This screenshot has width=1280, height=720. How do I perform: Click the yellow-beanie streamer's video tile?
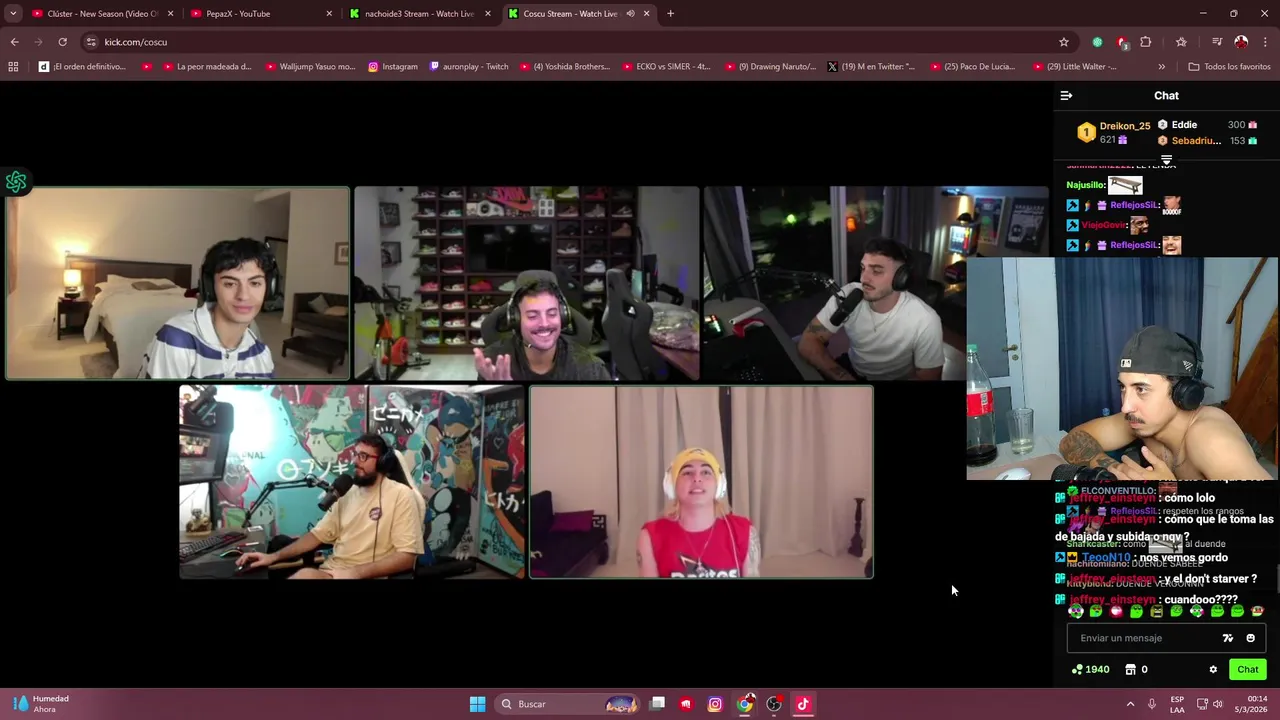(701, 482)
